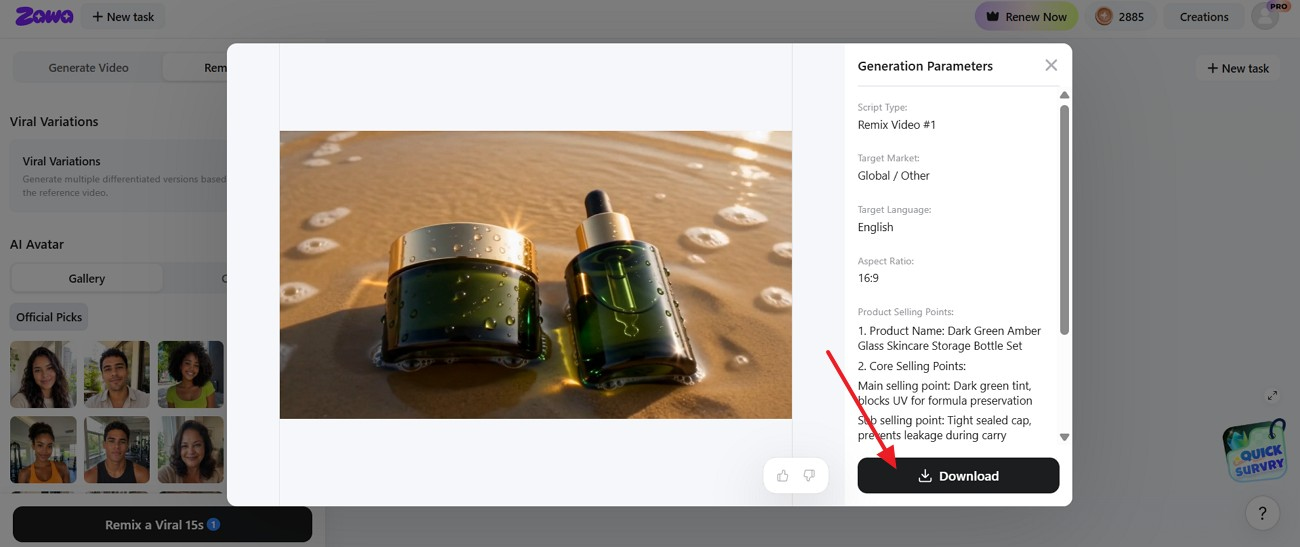Open the 2885 credits balance
The image size is (1300, 547).
(x=1120, y=16)
